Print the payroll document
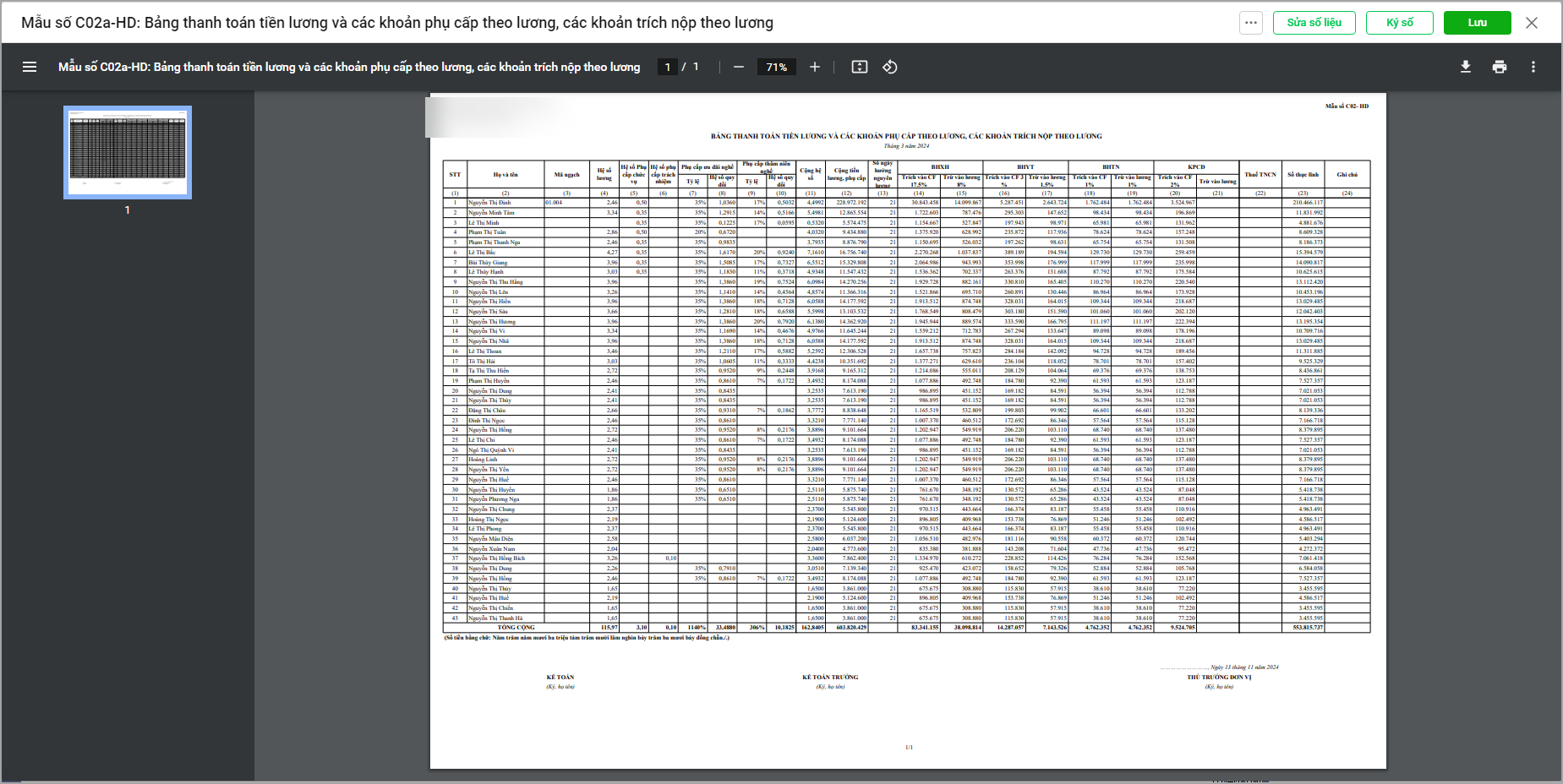This screenshot has width=1563, height=784. (x=1500, y=67)
